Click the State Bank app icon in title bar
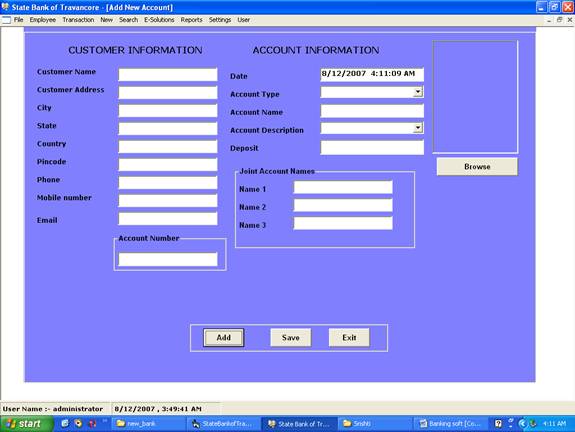 [x=5, y=7]
